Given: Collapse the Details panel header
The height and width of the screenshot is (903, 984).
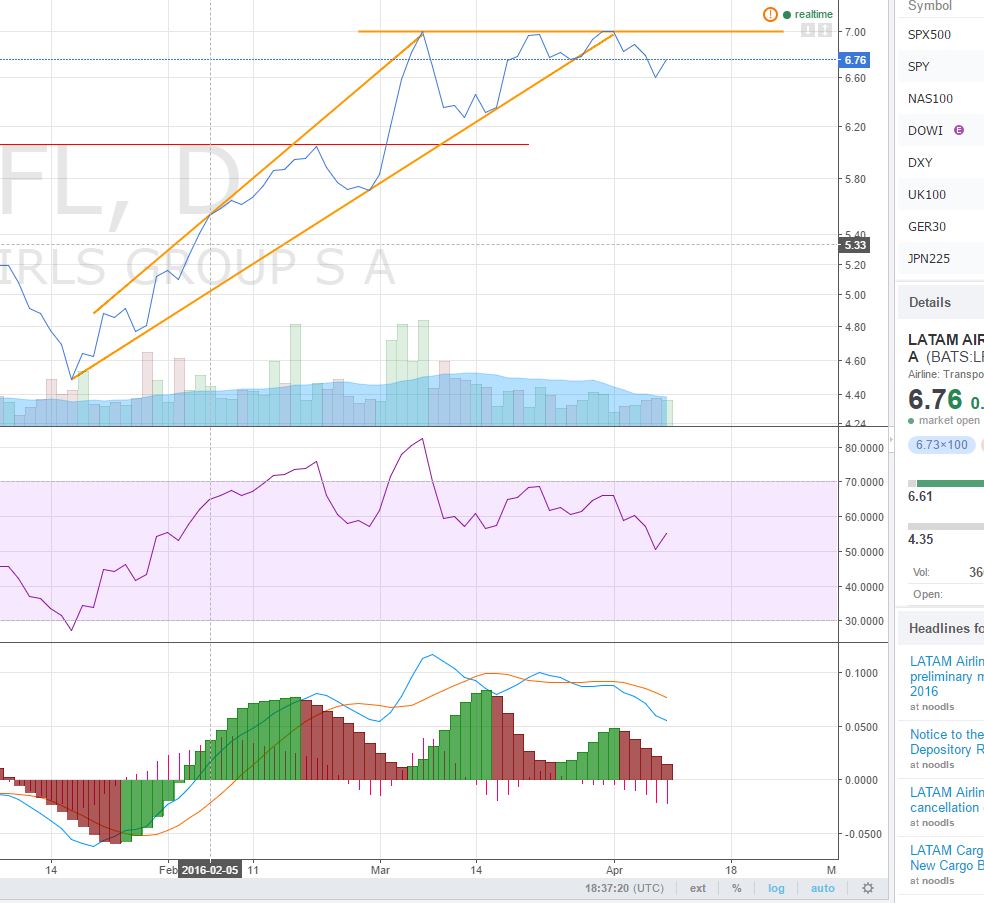Looking at the screenshot, I should point(941,302).
